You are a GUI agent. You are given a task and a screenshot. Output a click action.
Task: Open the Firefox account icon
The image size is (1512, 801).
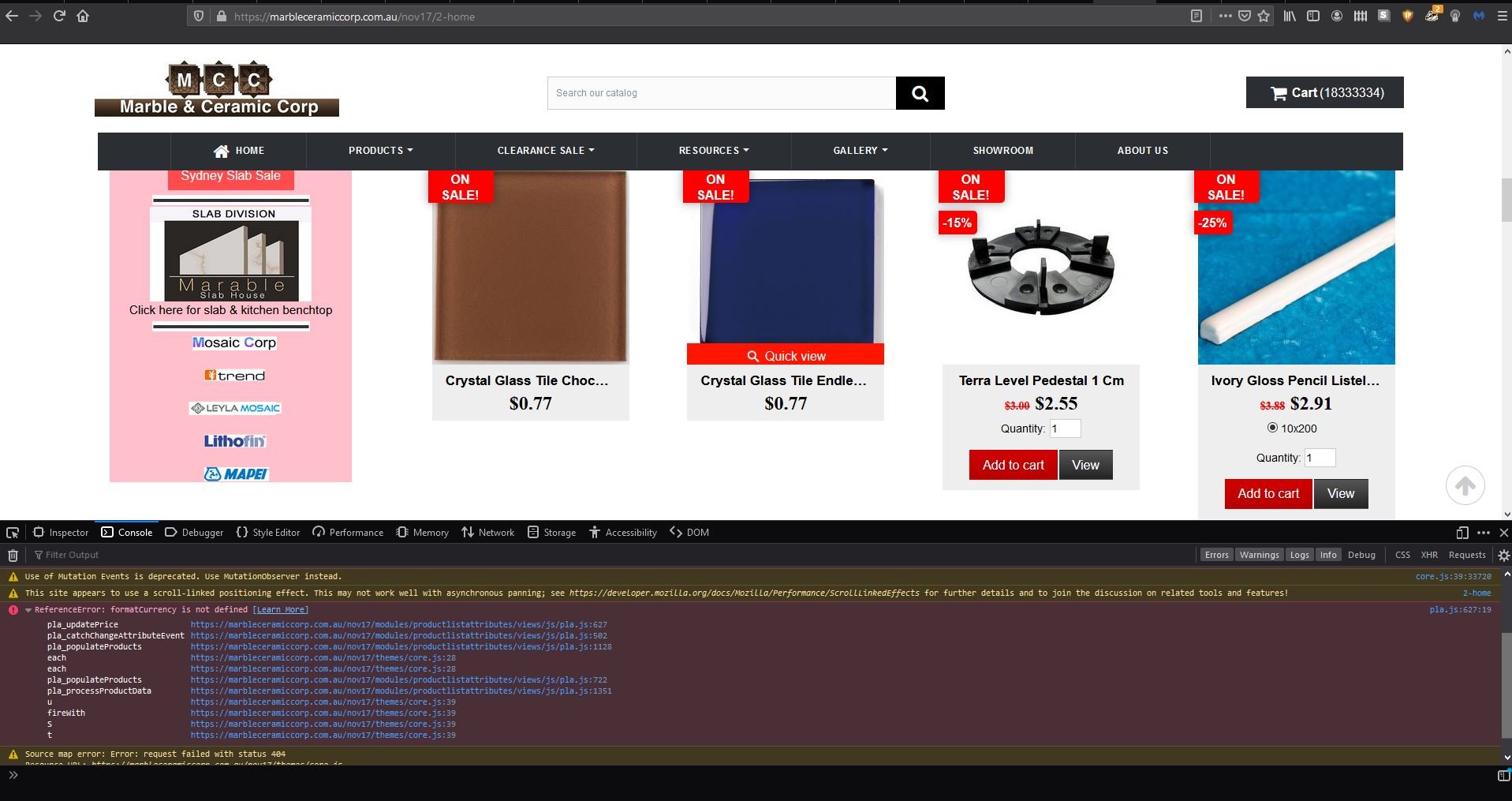(1337, 16)
